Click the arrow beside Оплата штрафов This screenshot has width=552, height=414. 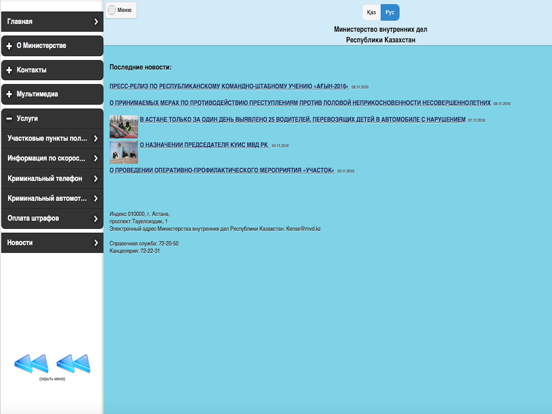click(x=96, y=219)
